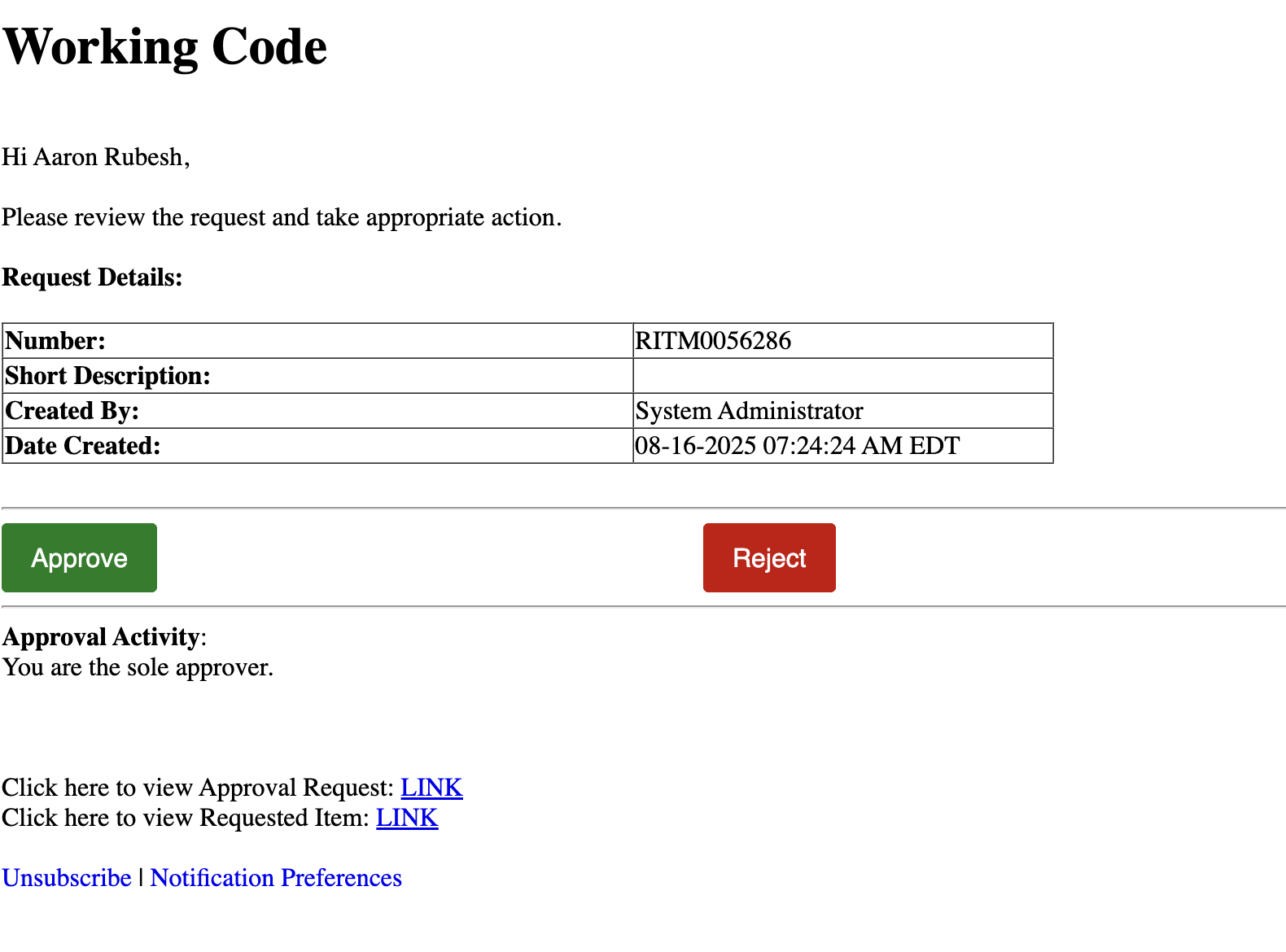The image size is (1286, 952).
Task: Click the Working Code heading
Action: coord(165,46)
